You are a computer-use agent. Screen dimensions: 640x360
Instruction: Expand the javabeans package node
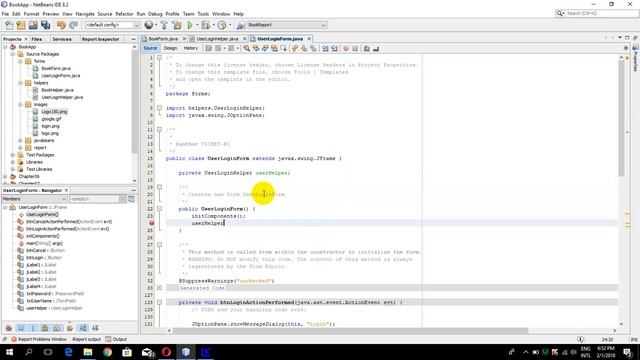point(20,140)
